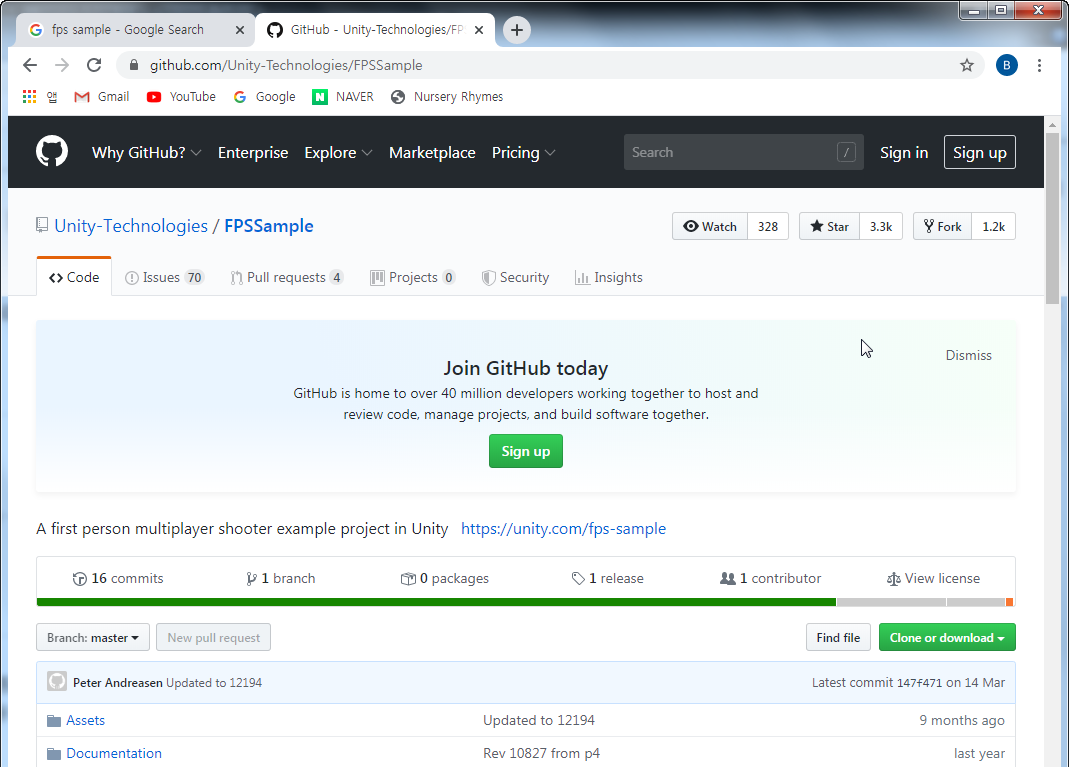This screenshot has width=1069, height=767.
Task: Close the GitHub Unity-Technologies tab
Action: pos(479,30)
